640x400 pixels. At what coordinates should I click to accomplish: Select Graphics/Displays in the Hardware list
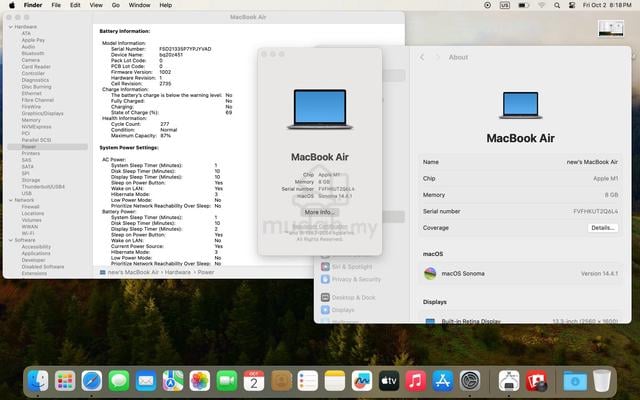42,113
